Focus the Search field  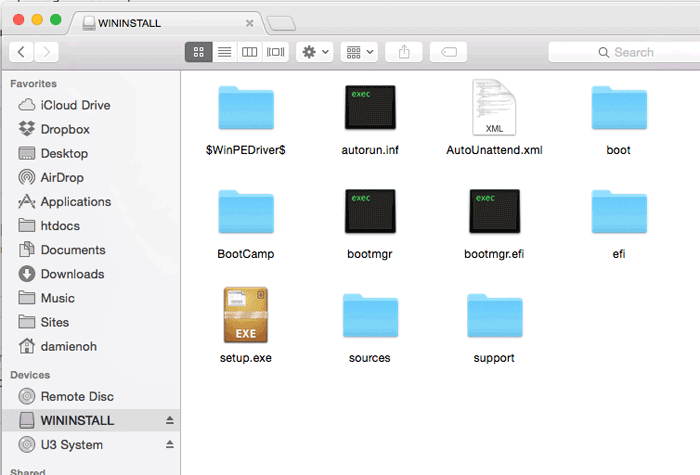coord(625,52)
